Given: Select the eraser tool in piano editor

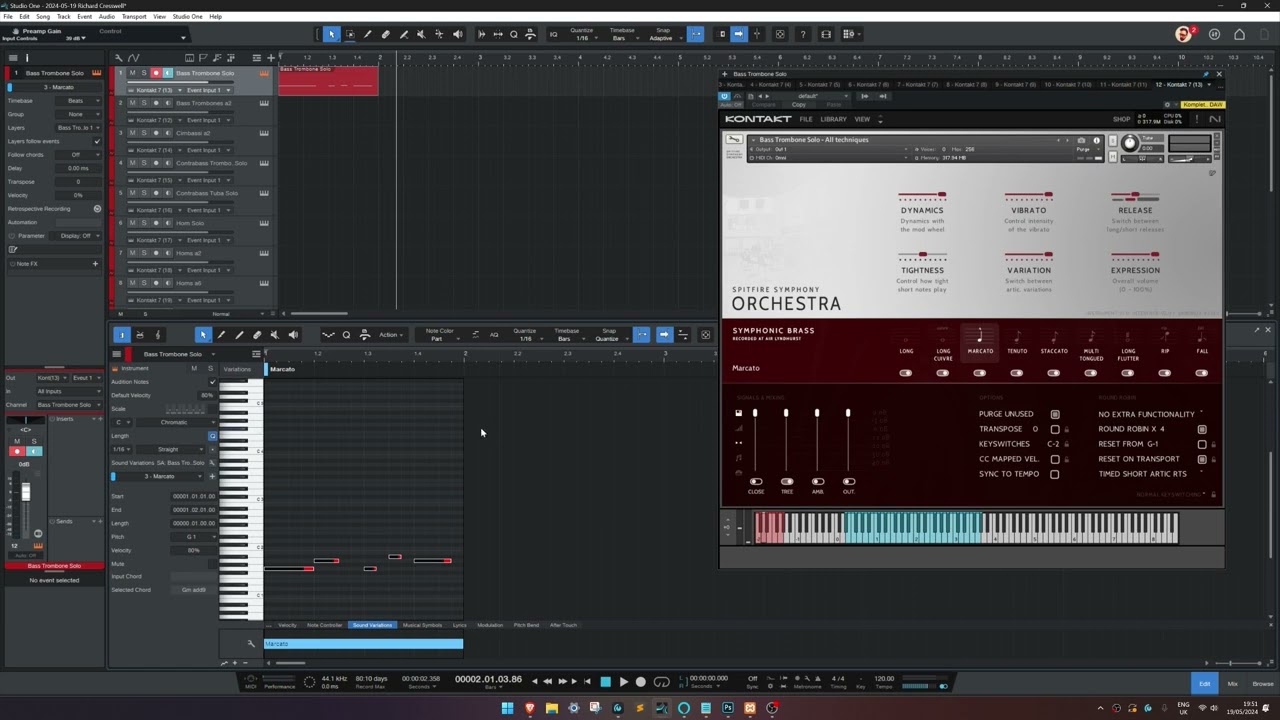Looking at the screenshot, I should (x=257, y=335).
